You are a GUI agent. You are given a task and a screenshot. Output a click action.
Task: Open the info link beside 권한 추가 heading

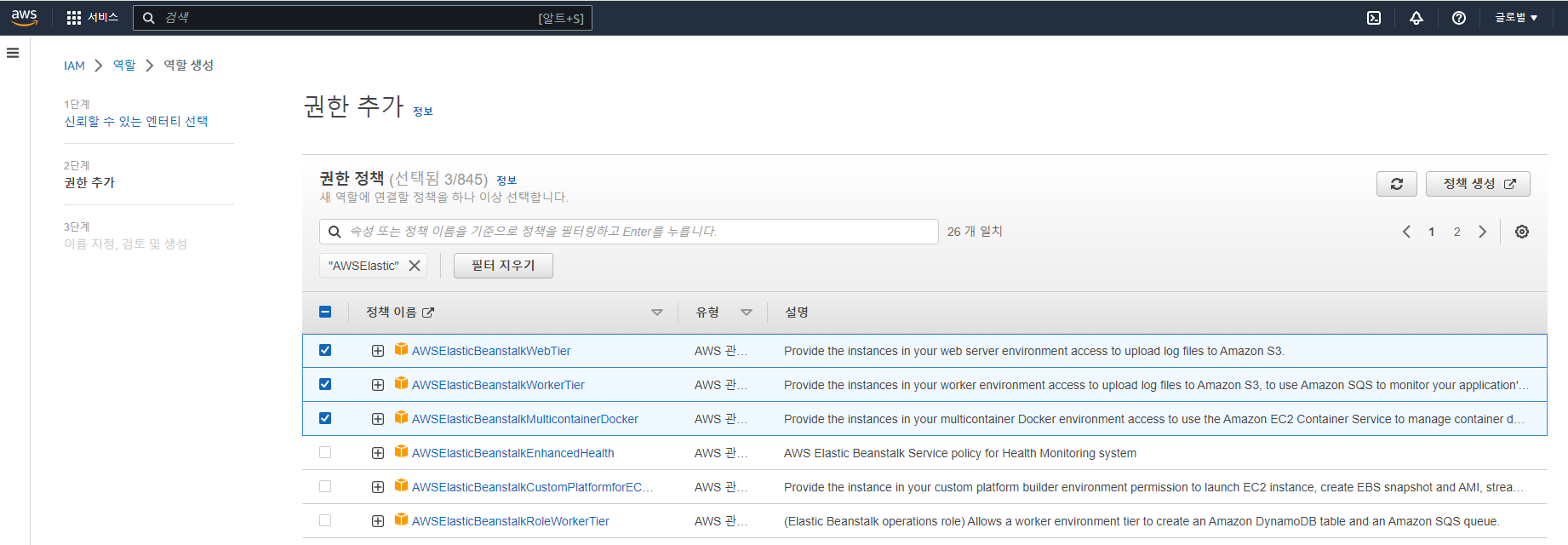click(423, 112)
